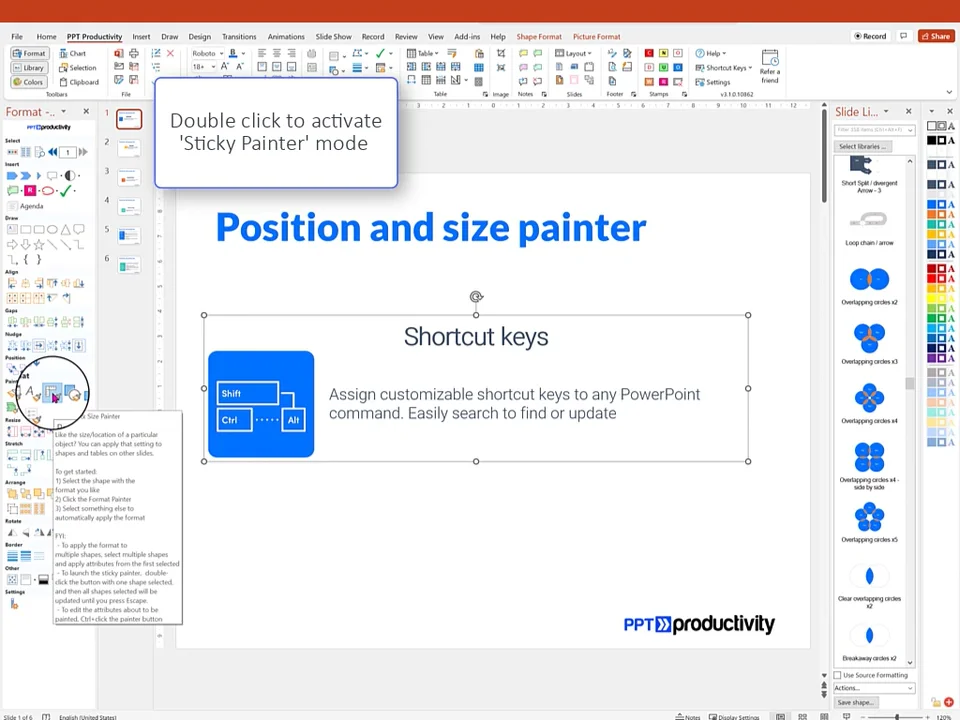
Task: Click the red plus add icon in library pane
Action: [949, 702]
